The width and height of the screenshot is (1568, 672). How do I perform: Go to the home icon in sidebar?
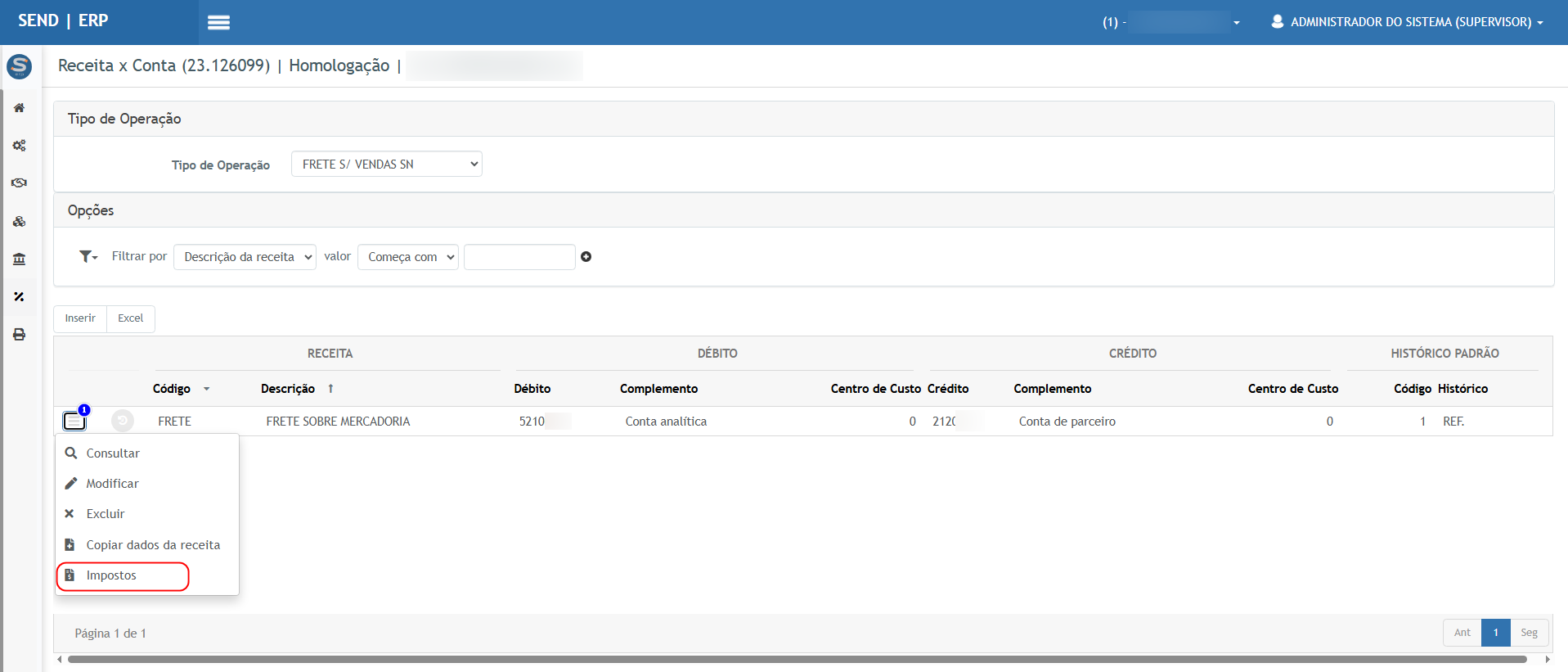click(x=19, y=108)
